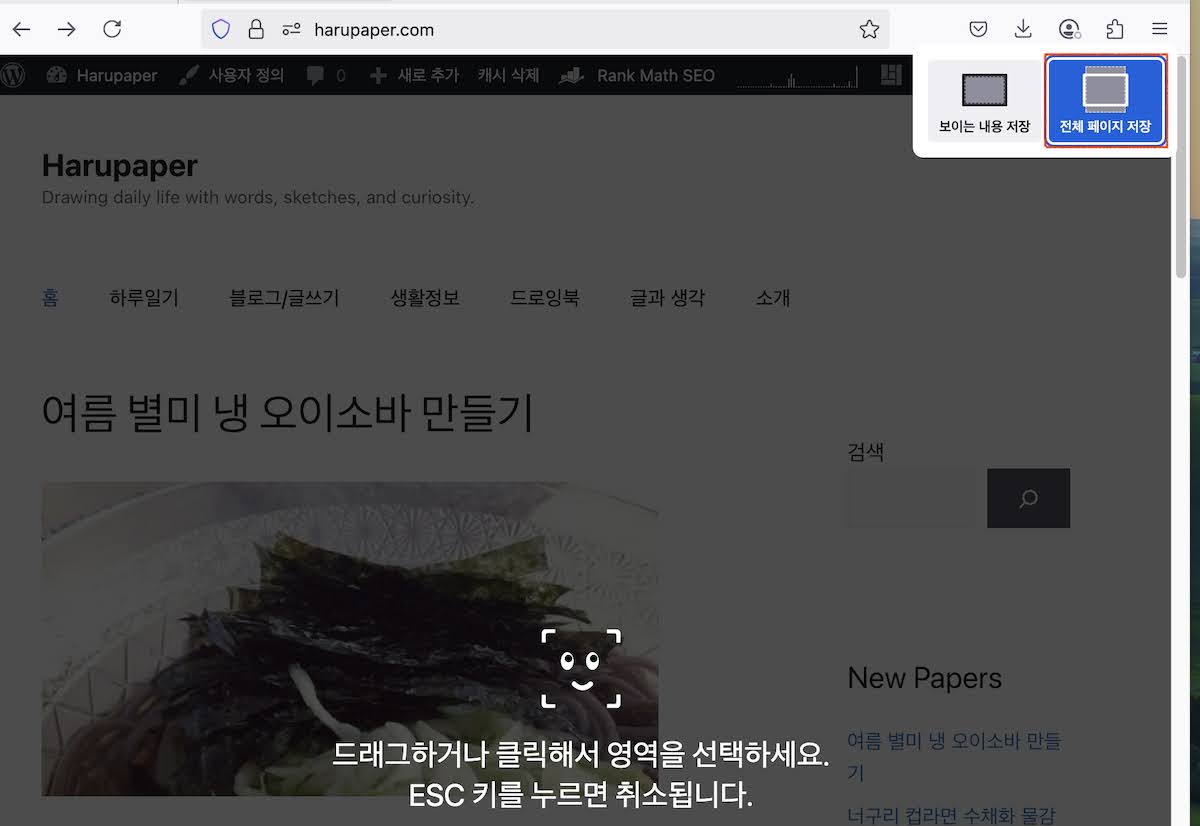Click the WordPress logo in admin bar
Screen dimensions: 1200x826
(12, 75)
